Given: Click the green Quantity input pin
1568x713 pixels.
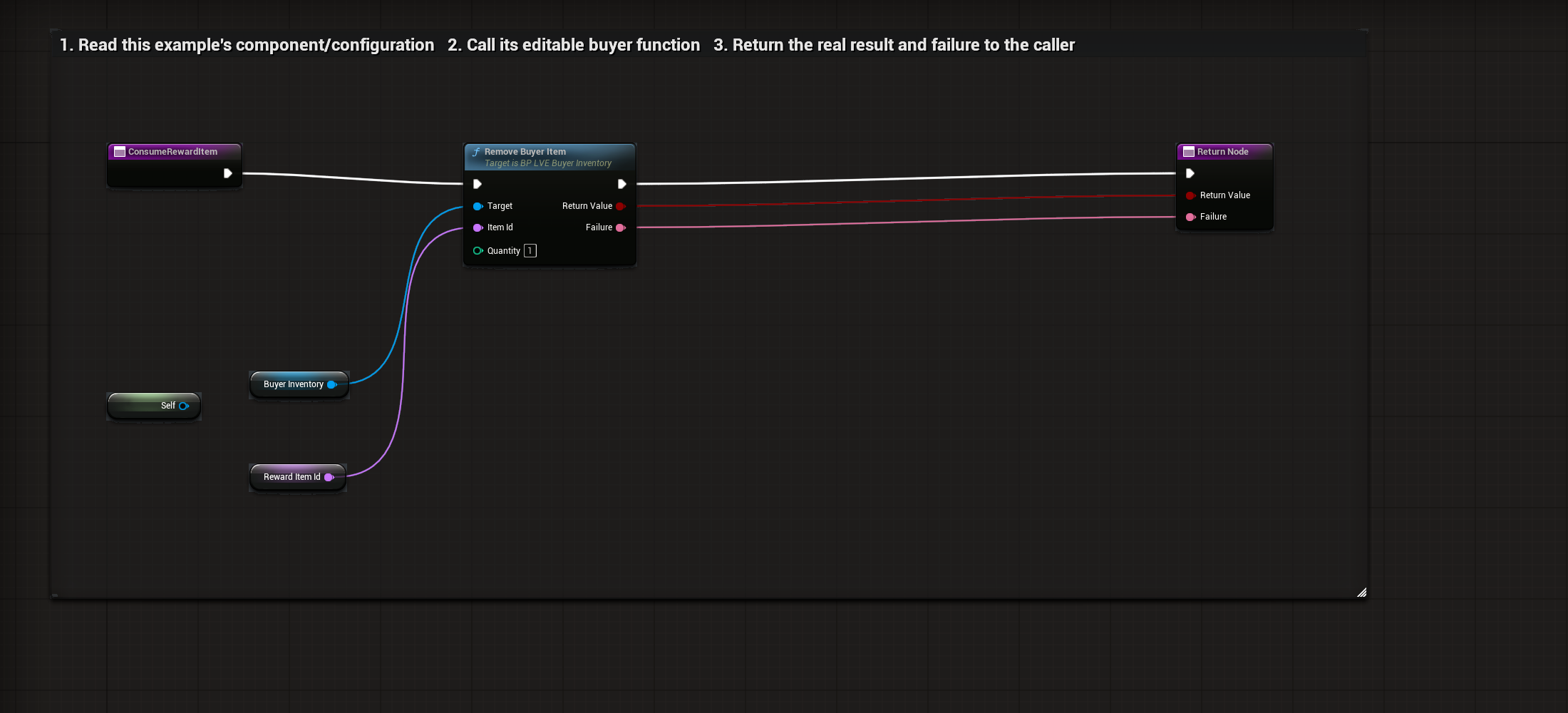Looking at the screenshot, I should pyautogui.click(x=478, y=250).
